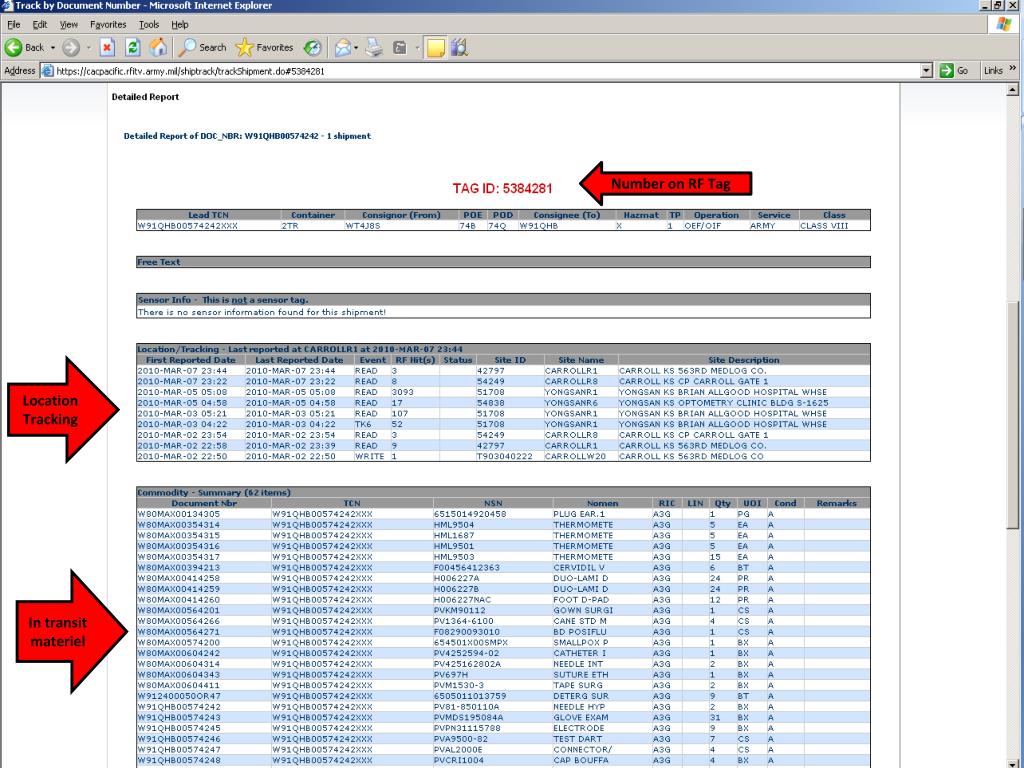Open the File menu
Image resolution: width=1024 pixels, height=768 pixels.
(x=14, y=24)
